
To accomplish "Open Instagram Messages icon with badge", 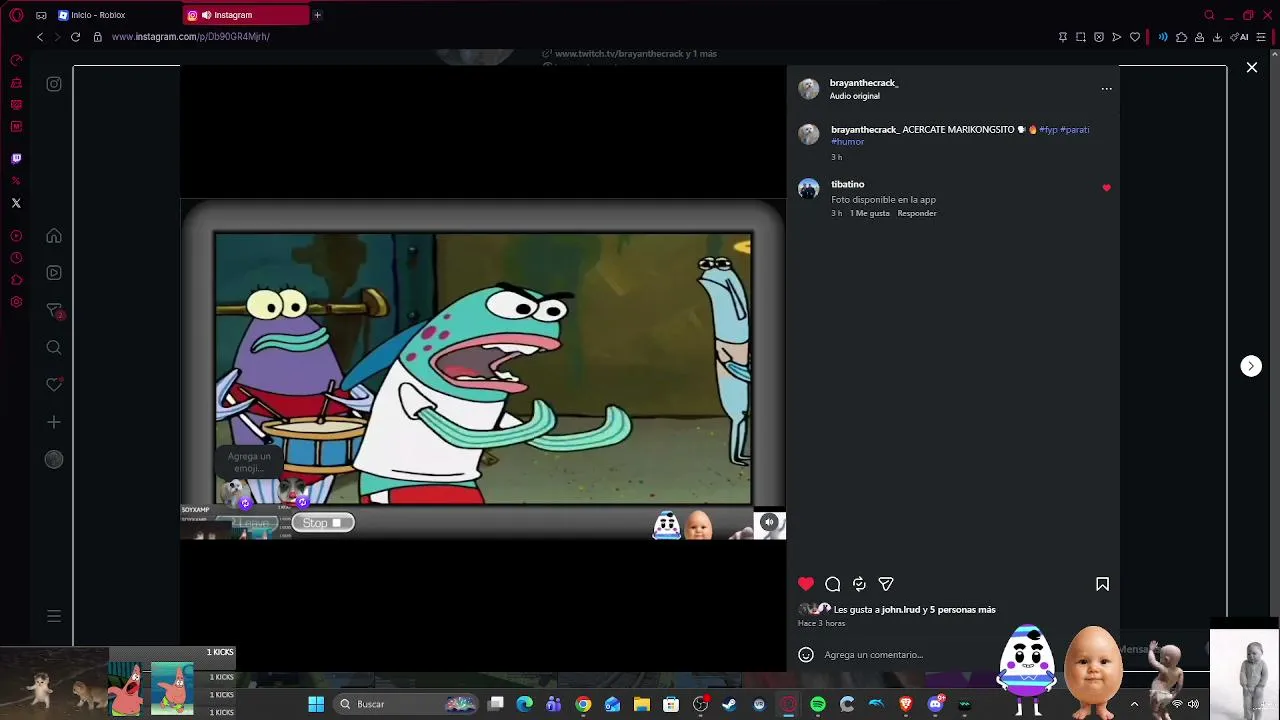I will tap(55, 311).
